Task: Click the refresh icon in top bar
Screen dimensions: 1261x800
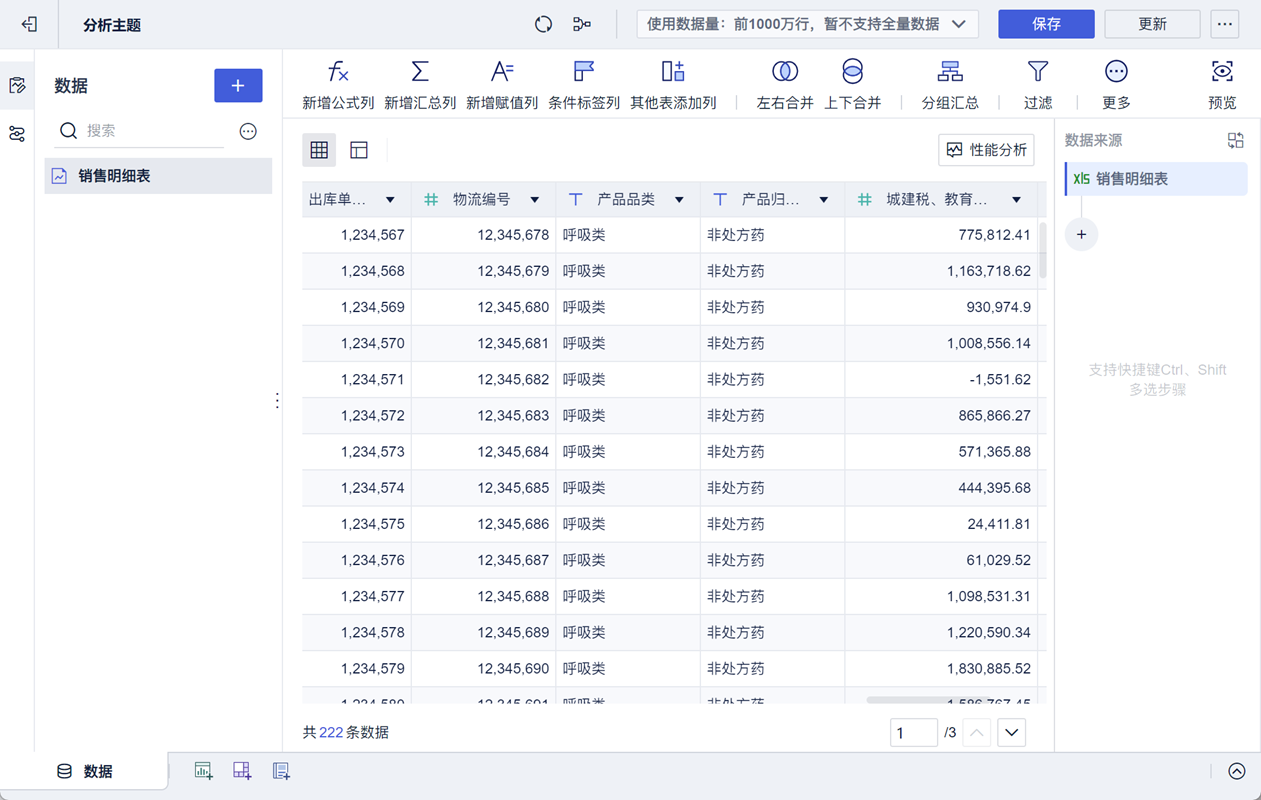Action: pos(543,24)
